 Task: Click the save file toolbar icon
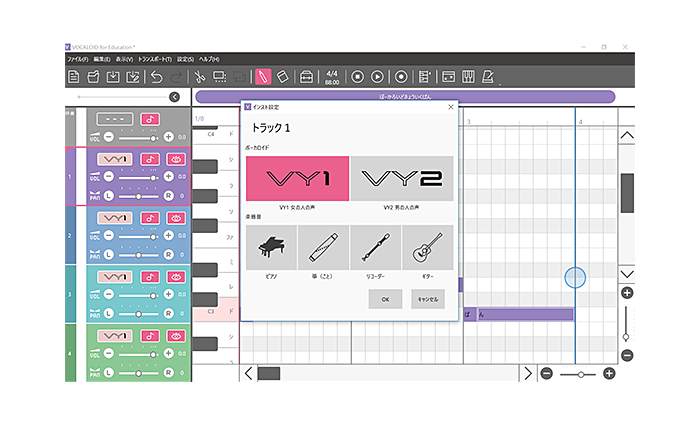pos(113,77)
